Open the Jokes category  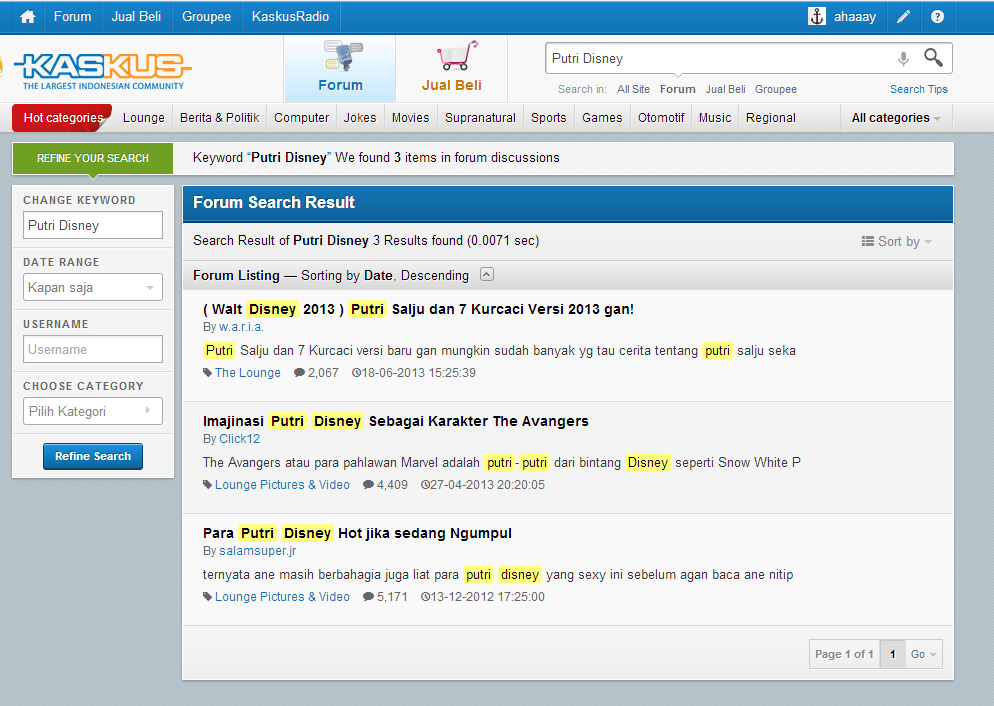click(360, 118)
